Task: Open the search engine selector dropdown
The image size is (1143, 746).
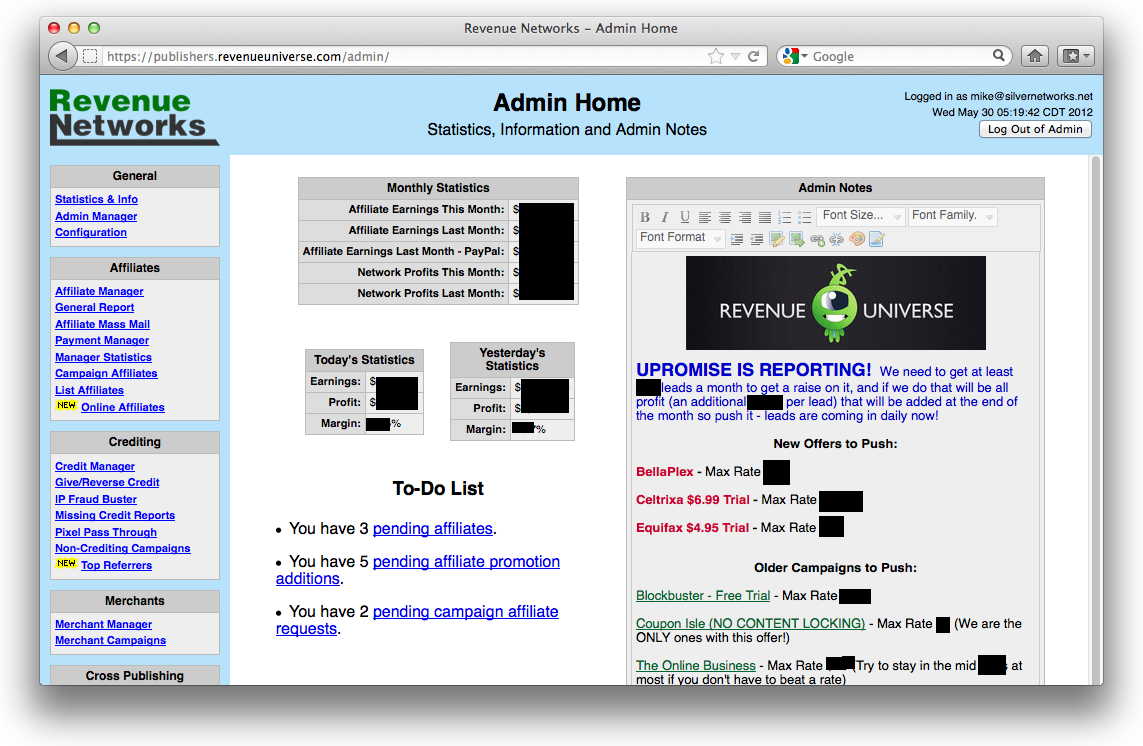Action: (x=793, y=56)
